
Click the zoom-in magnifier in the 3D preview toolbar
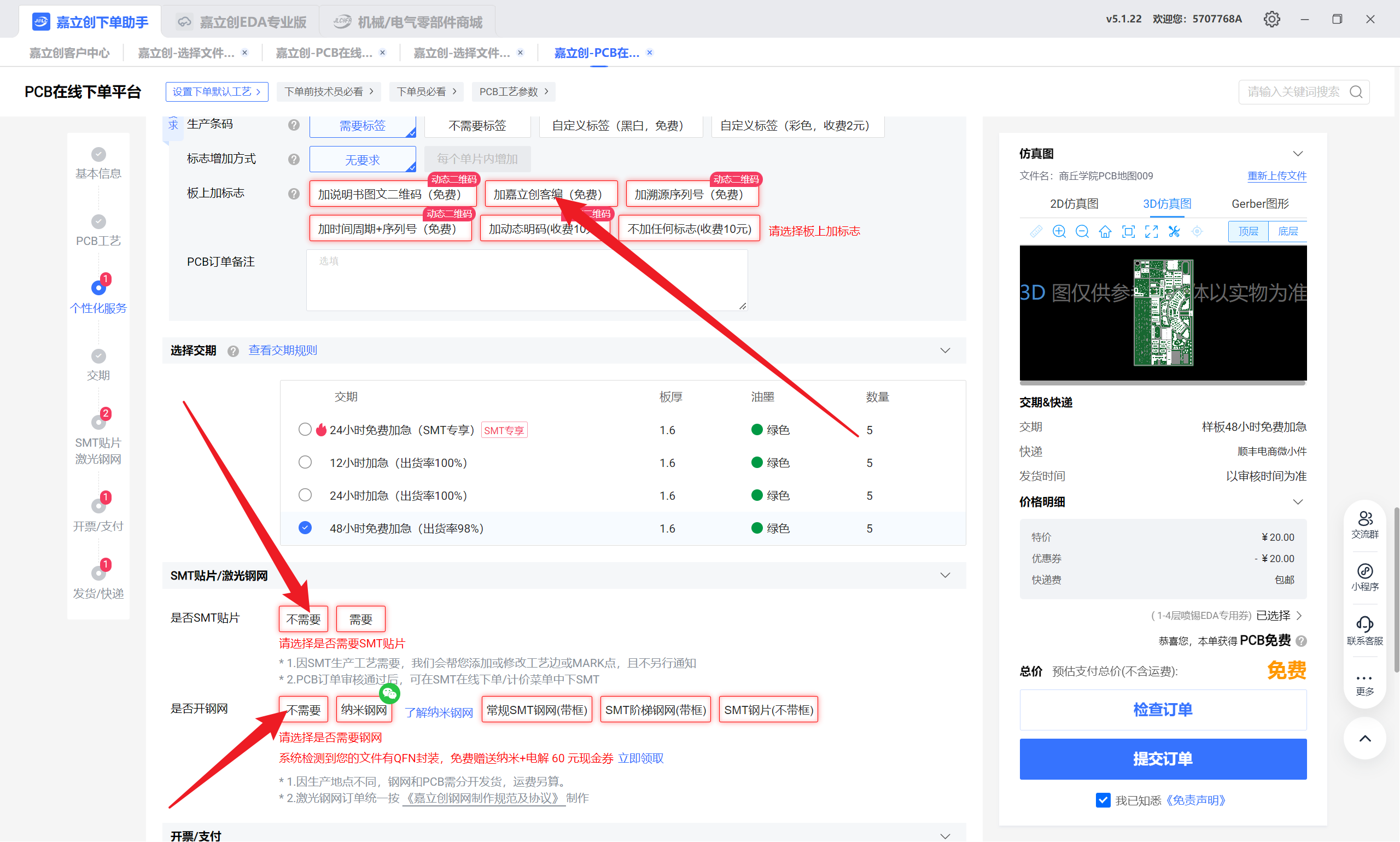pos(1059,231)
